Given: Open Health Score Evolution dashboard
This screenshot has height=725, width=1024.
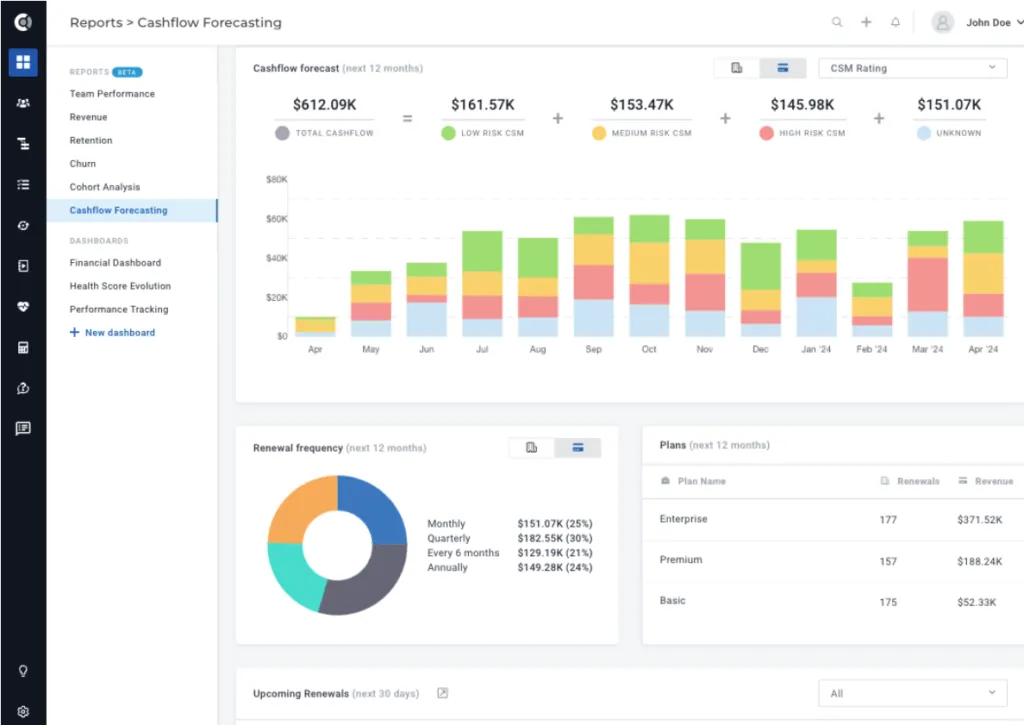Looking at the screenshot, I should [120, 286].
